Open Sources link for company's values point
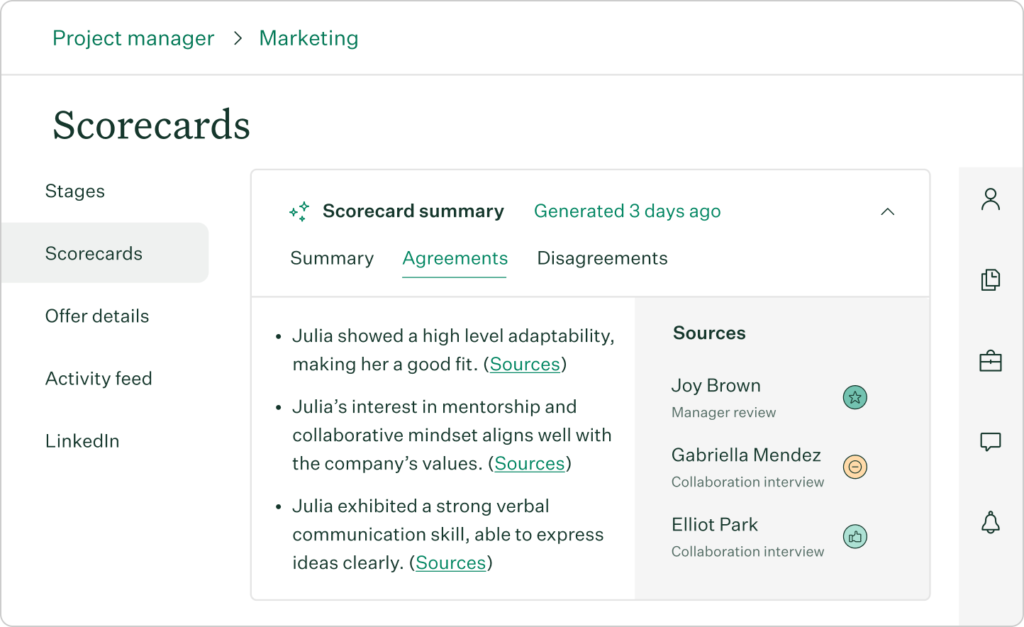The height and width of the screenshot is (627, 1024). (x=530, y=463)
